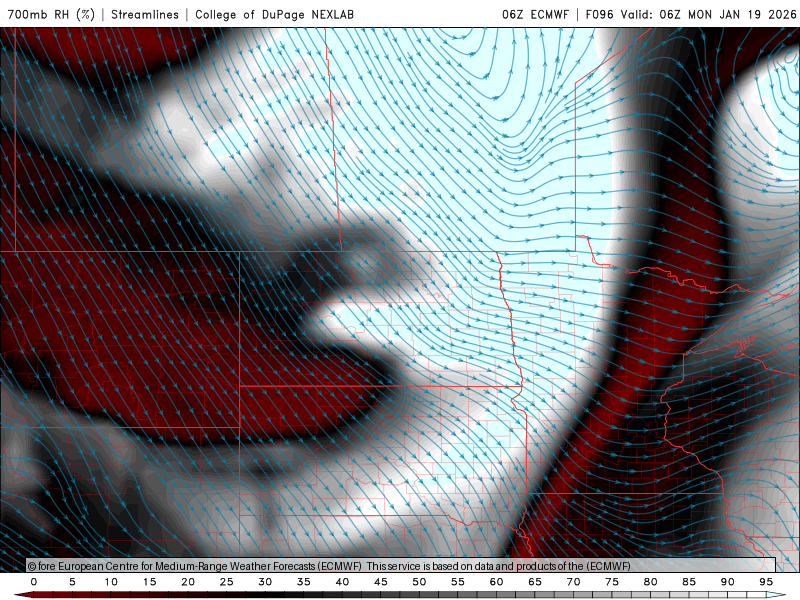The image size is (800, 600).
Task: Click the colorbar label "20"
Action: point(188,582)
